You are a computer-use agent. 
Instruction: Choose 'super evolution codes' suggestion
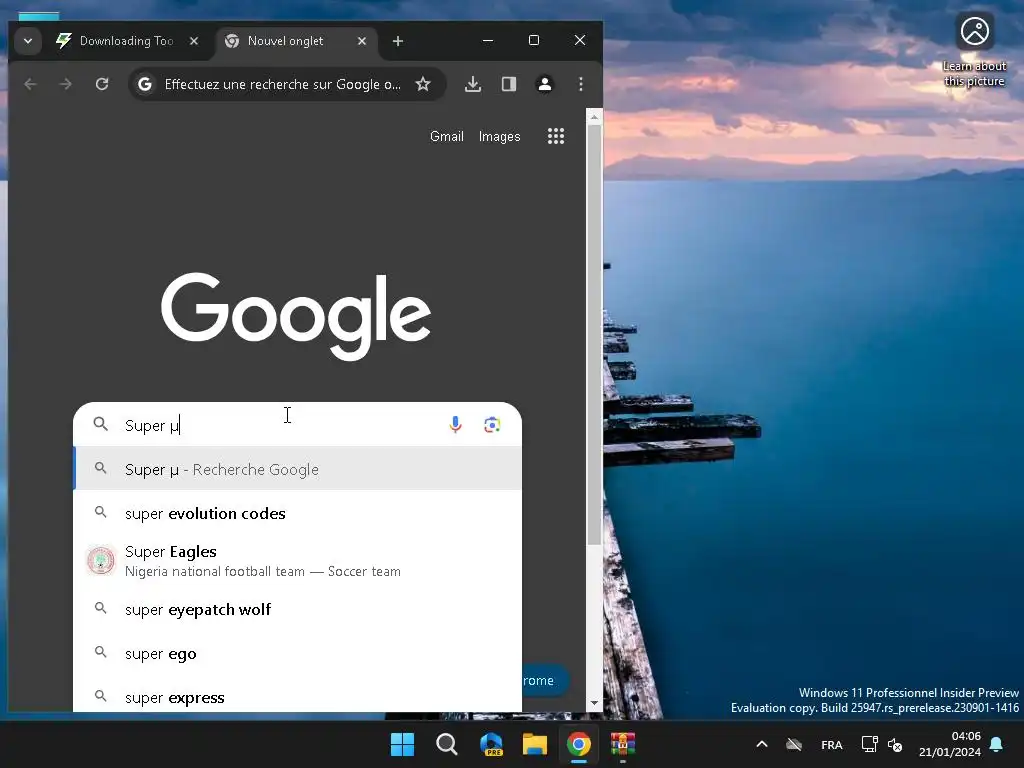298,513
